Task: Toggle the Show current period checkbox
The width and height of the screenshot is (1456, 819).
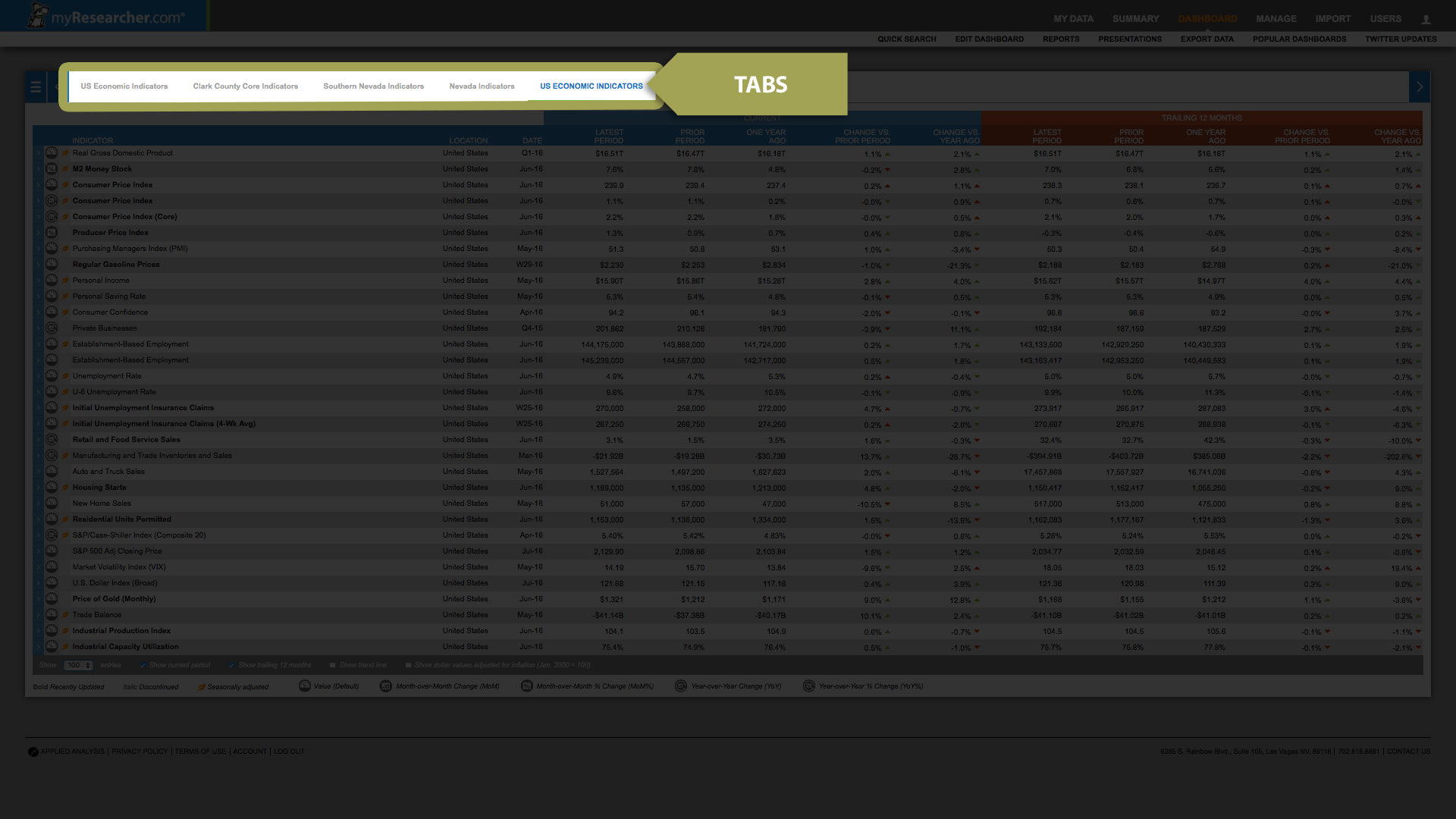Action: 143,666
